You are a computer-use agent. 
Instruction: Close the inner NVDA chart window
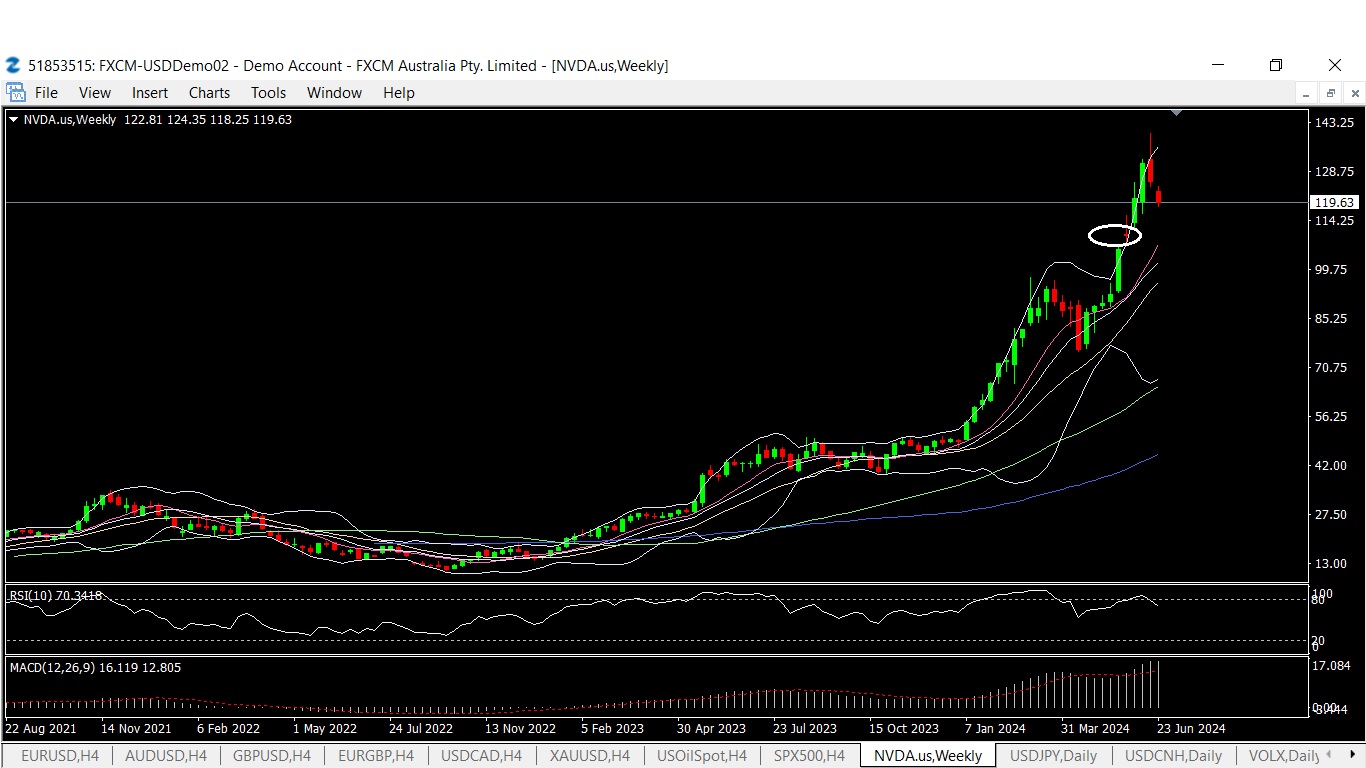tap(1354, 93)
